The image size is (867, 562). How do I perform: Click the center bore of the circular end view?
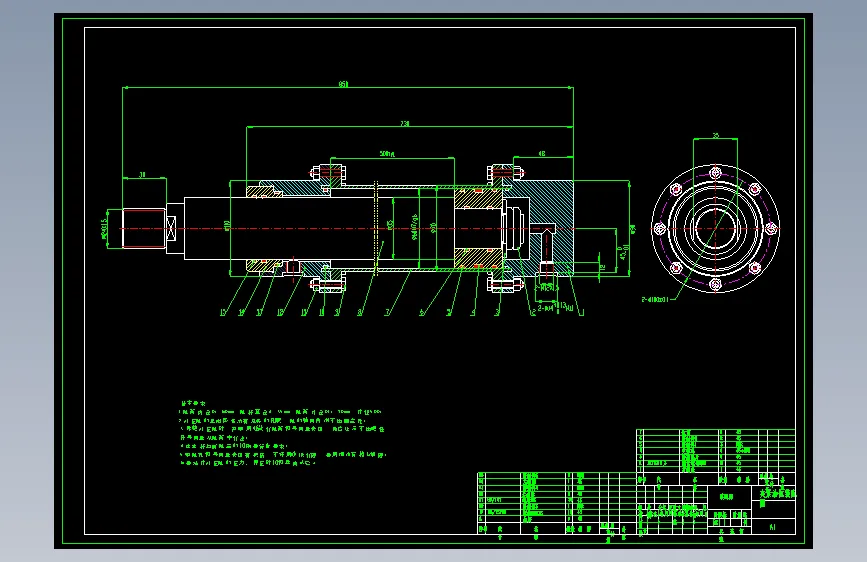tap(715, 228)
